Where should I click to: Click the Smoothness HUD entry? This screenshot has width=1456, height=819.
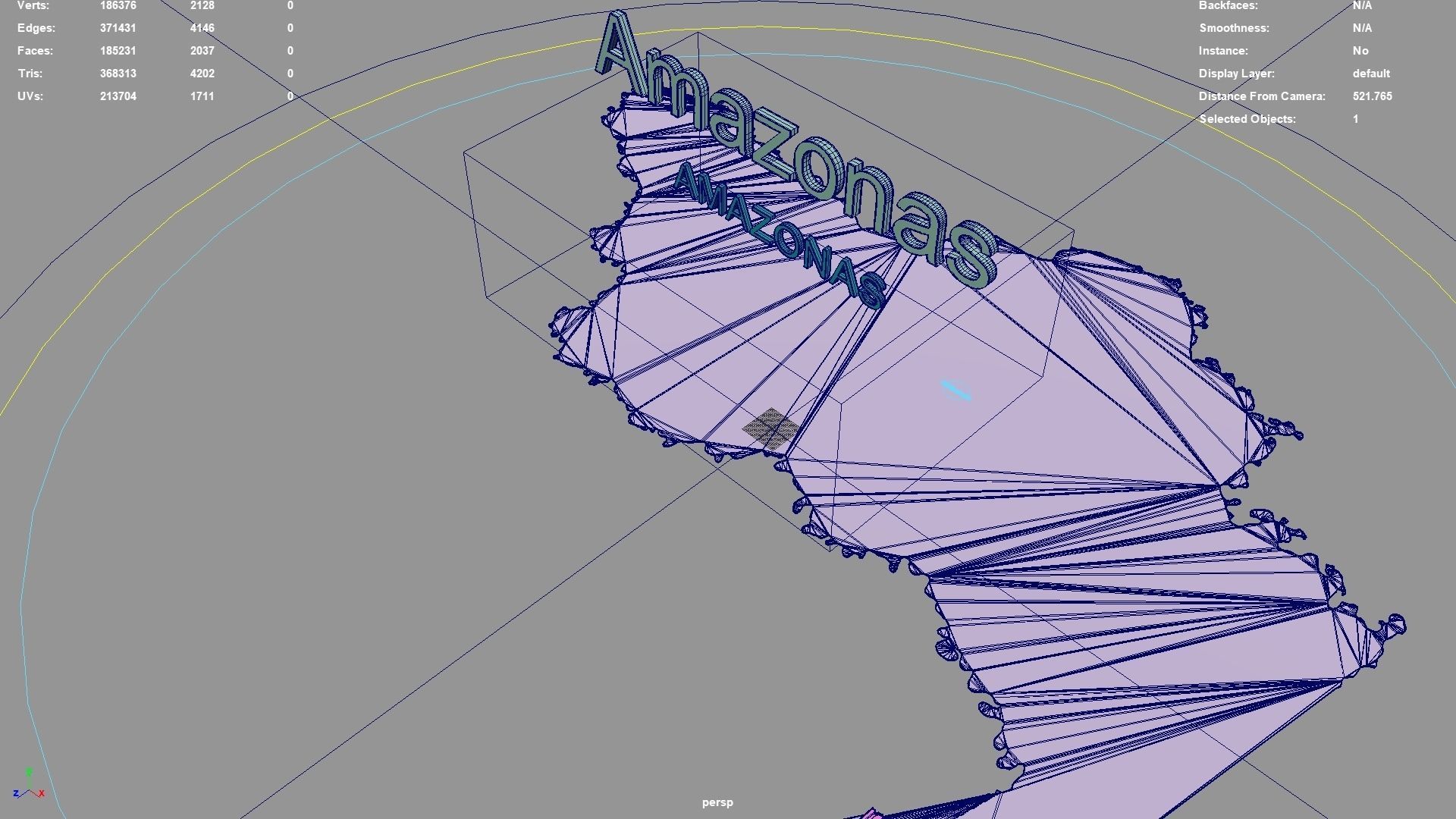[x=1234, y=28]
